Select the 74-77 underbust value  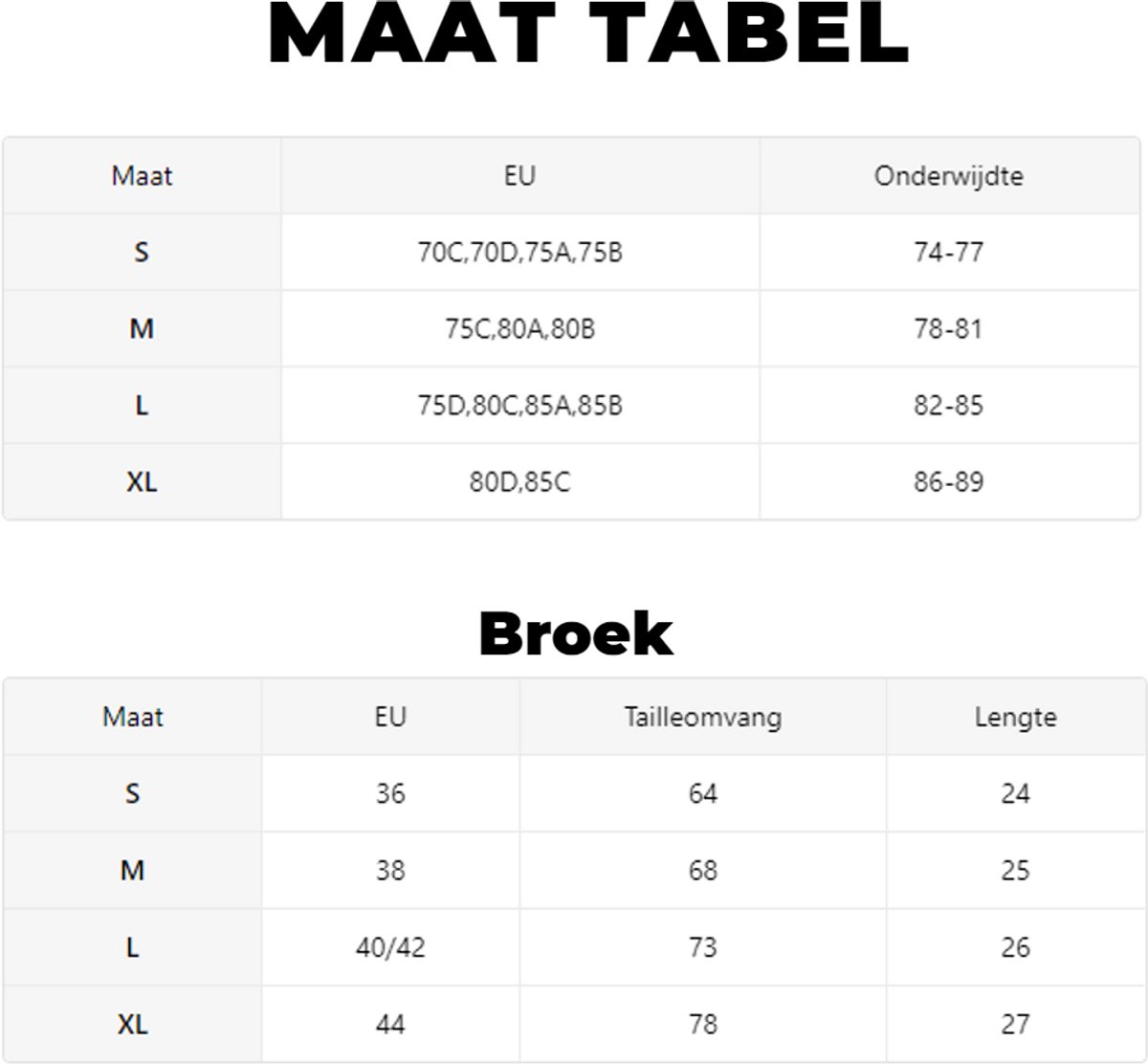[x=948, y=253]
